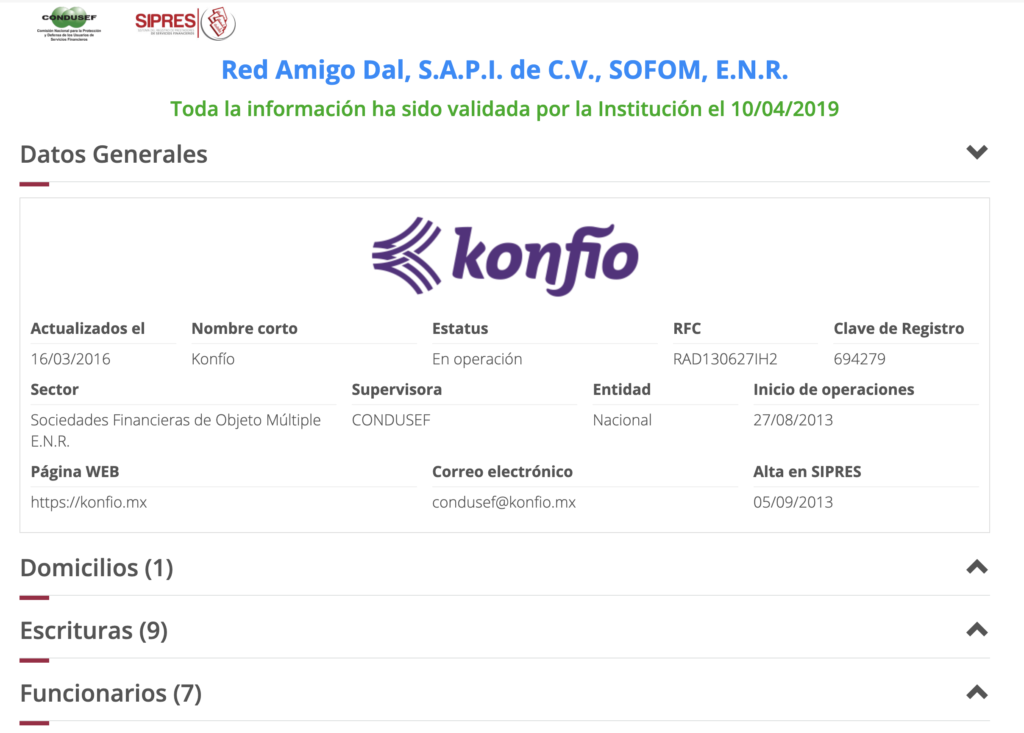Viewport: 1024px width, 733px height.
Task: Click the Alta en SIPRES date 05/09/2013
Action: click(x=793, y=502)
